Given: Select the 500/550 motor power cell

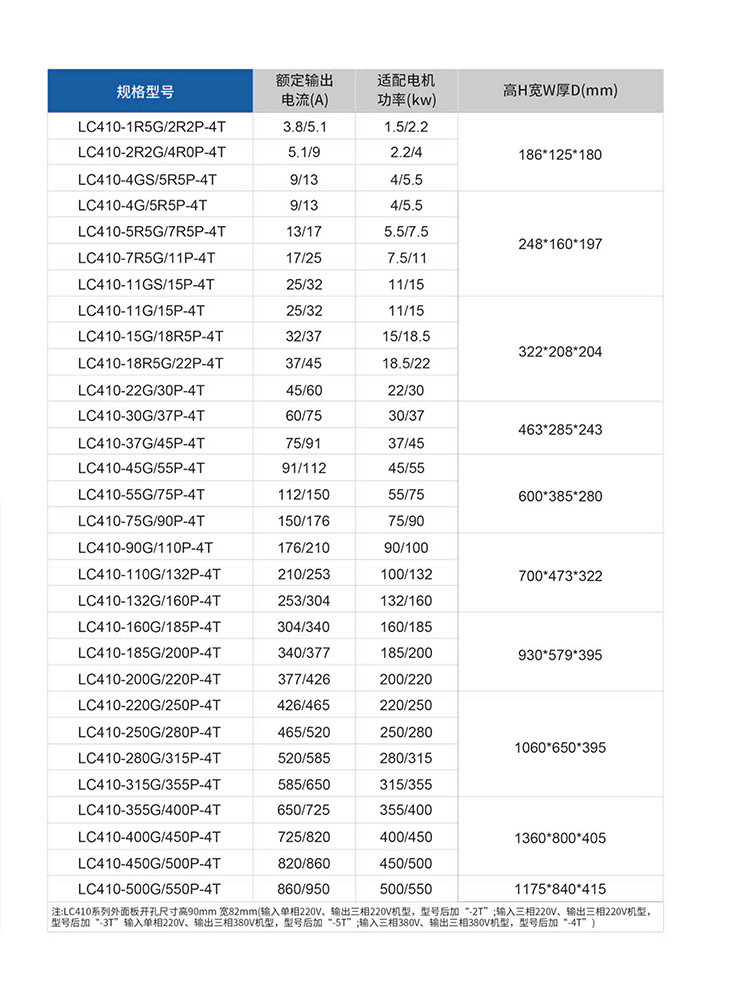Looking at the screenshot, I should 406,888.
